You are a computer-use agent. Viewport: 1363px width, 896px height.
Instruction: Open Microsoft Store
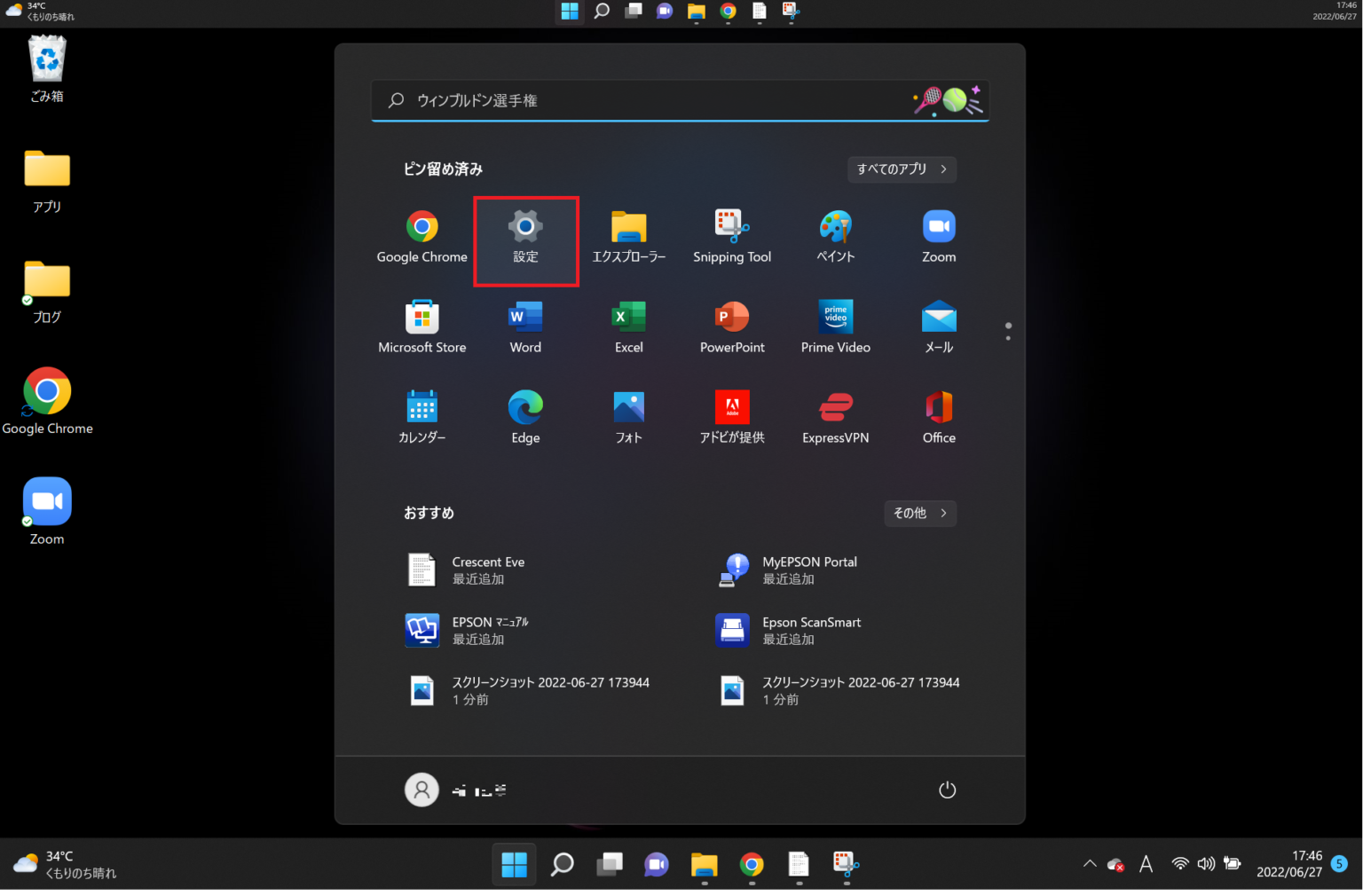(422, 326)
